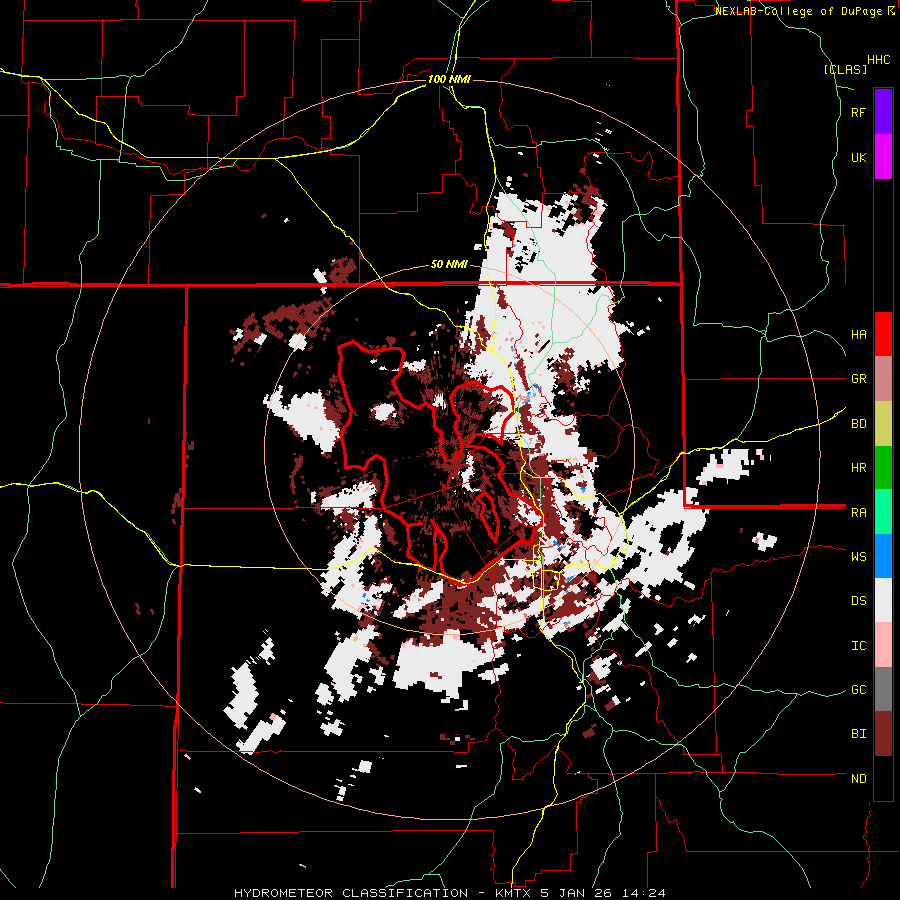Click the ND legend label
This screenshot has width=900, height=900.
858,779
